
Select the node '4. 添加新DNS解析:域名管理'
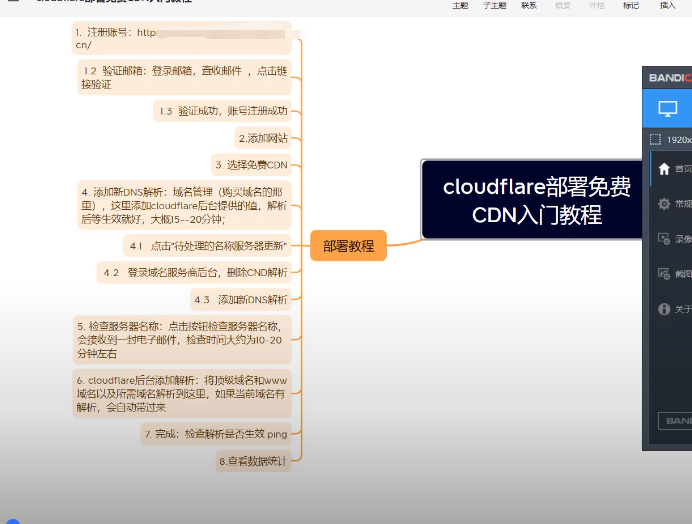point(184,205)
